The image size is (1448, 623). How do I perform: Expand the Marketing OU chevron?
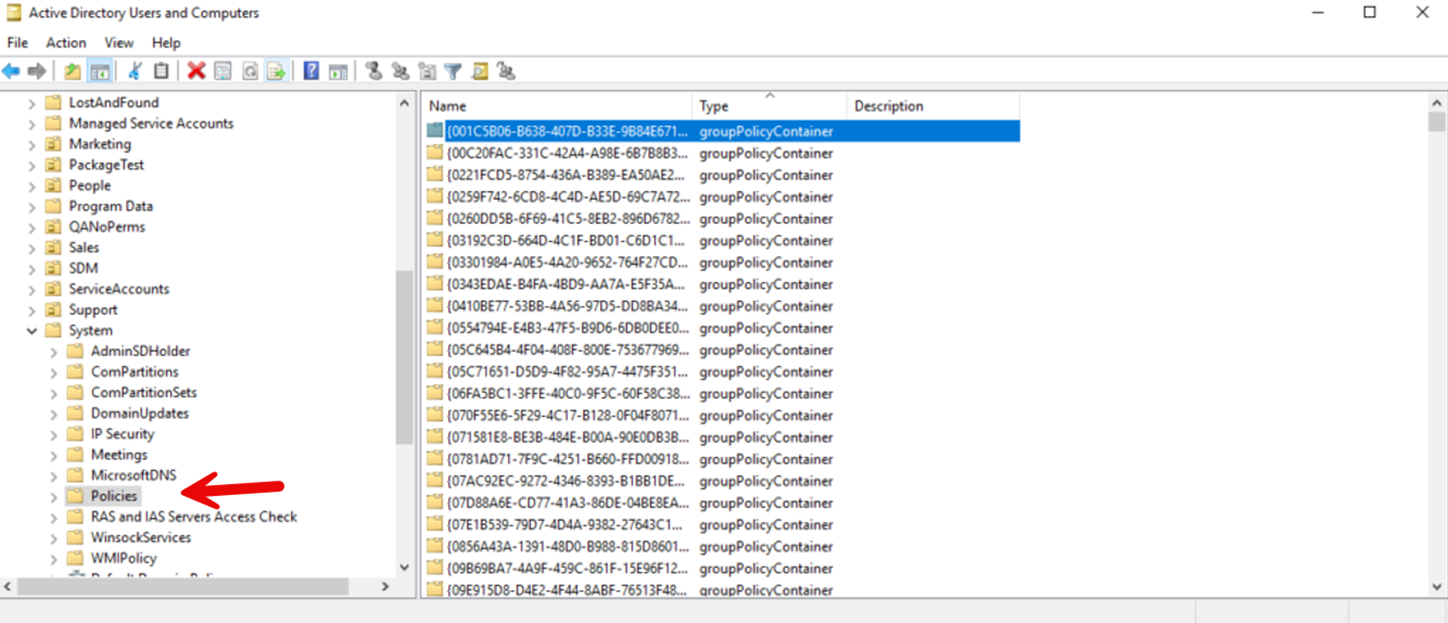(x=31, y=143)
